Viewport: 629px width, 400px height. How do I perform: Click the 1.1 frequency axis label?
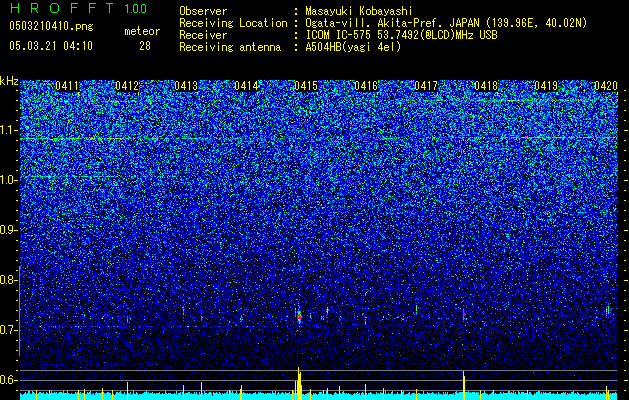[8, 130]
